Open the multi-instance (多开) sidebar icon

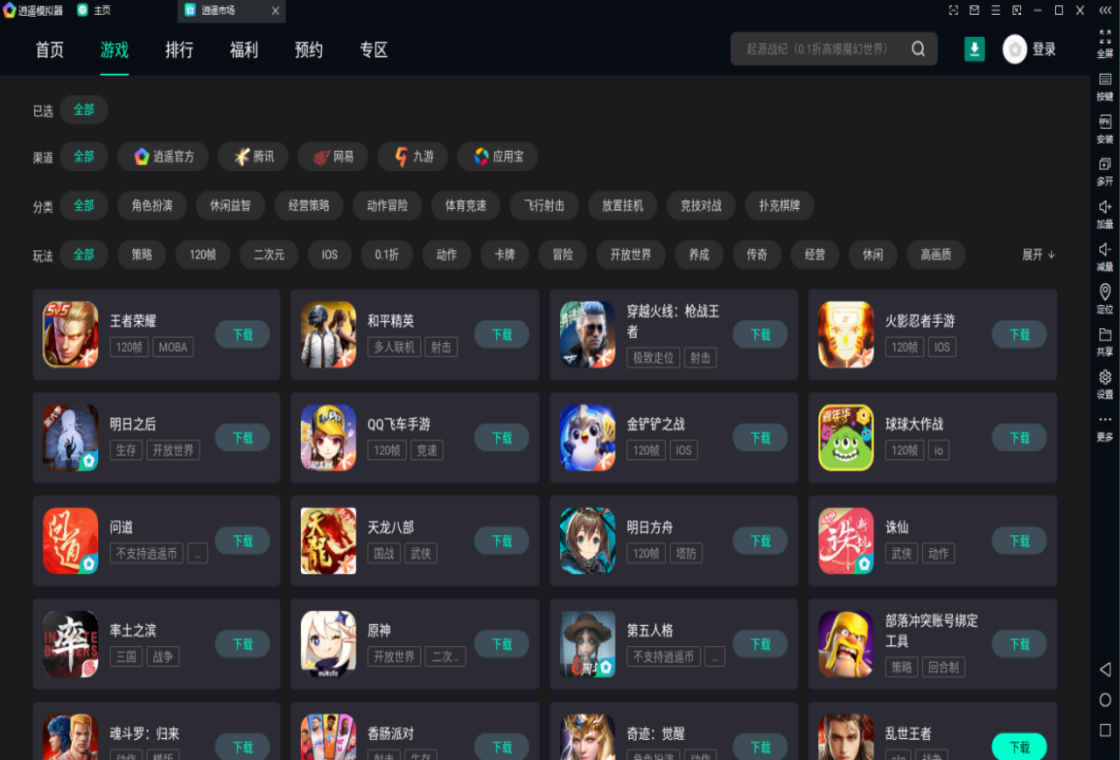click(x=1104, y=171)
